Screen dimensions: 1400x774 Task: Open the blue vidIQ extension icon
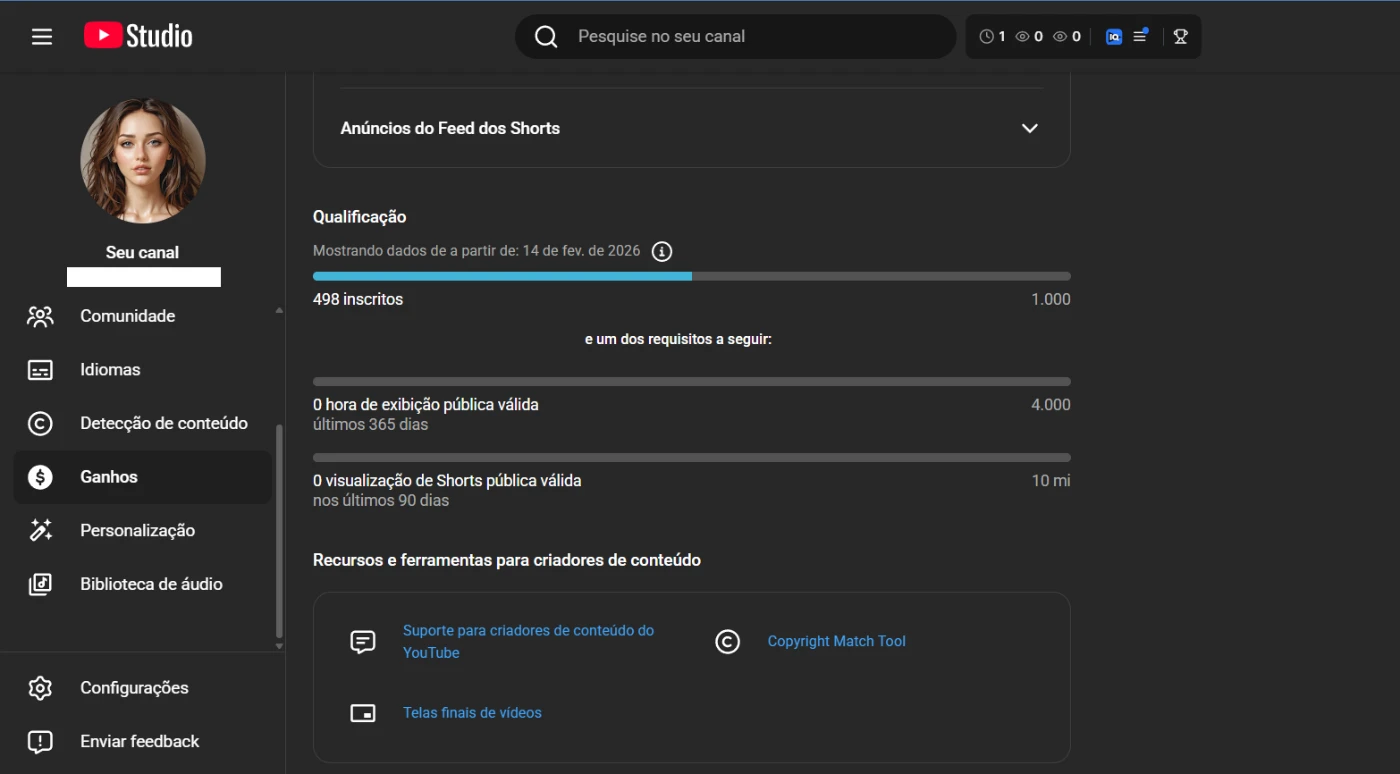(1113, 37)
